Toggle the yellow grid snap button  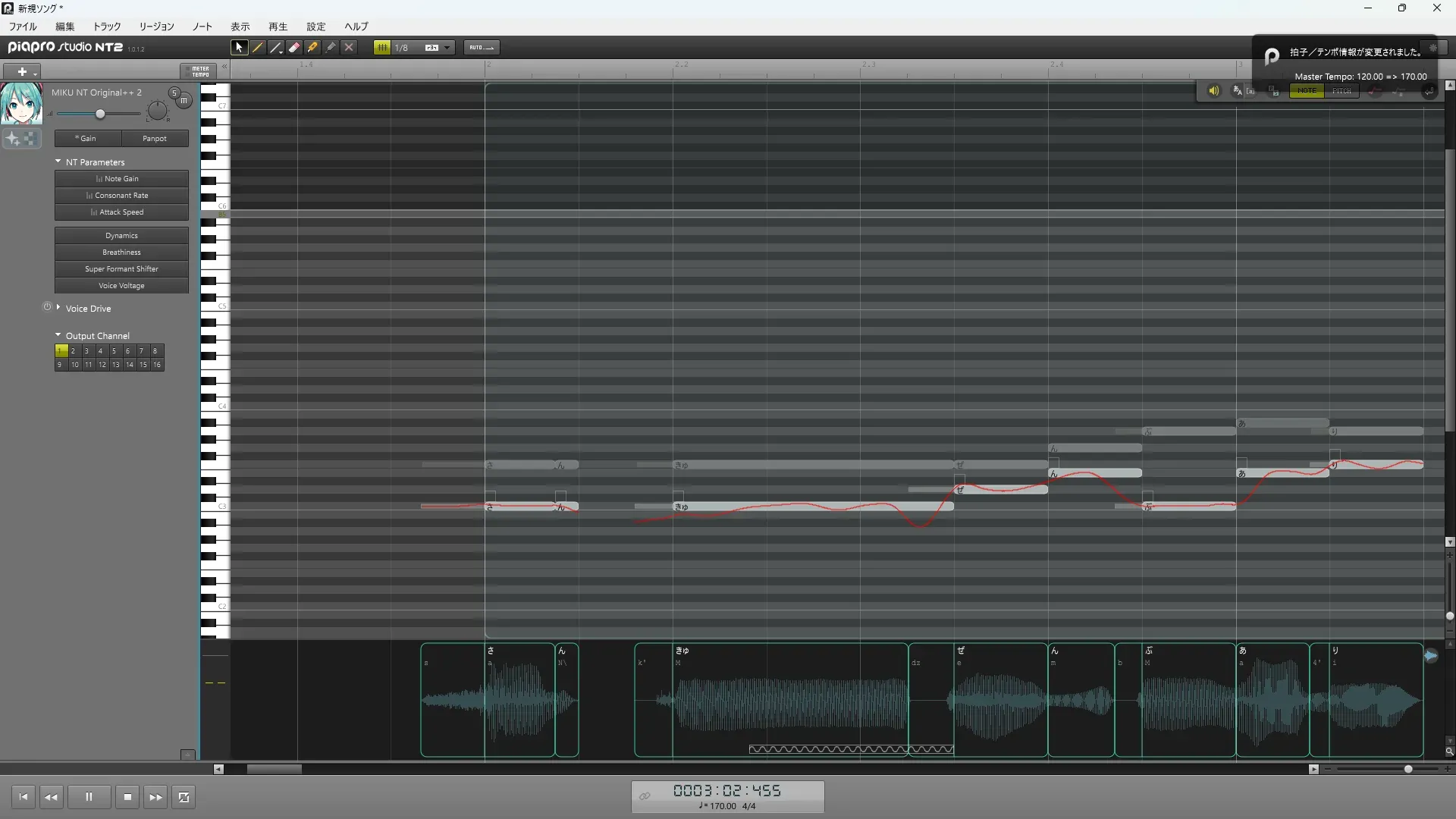[x=382, y=47]
